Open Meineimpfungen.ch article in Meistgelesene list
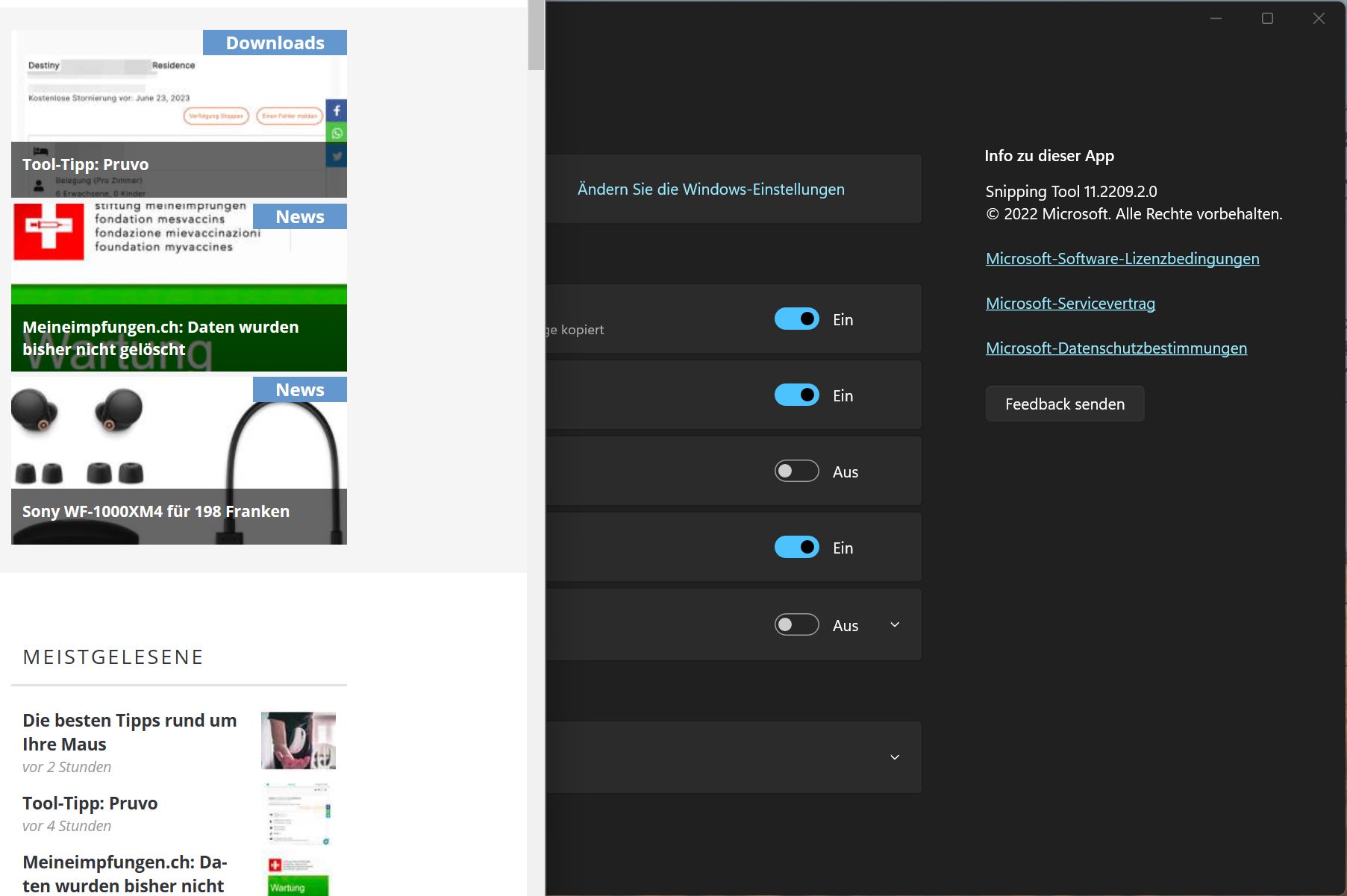Screen dimensions: 1347x896 125,874
